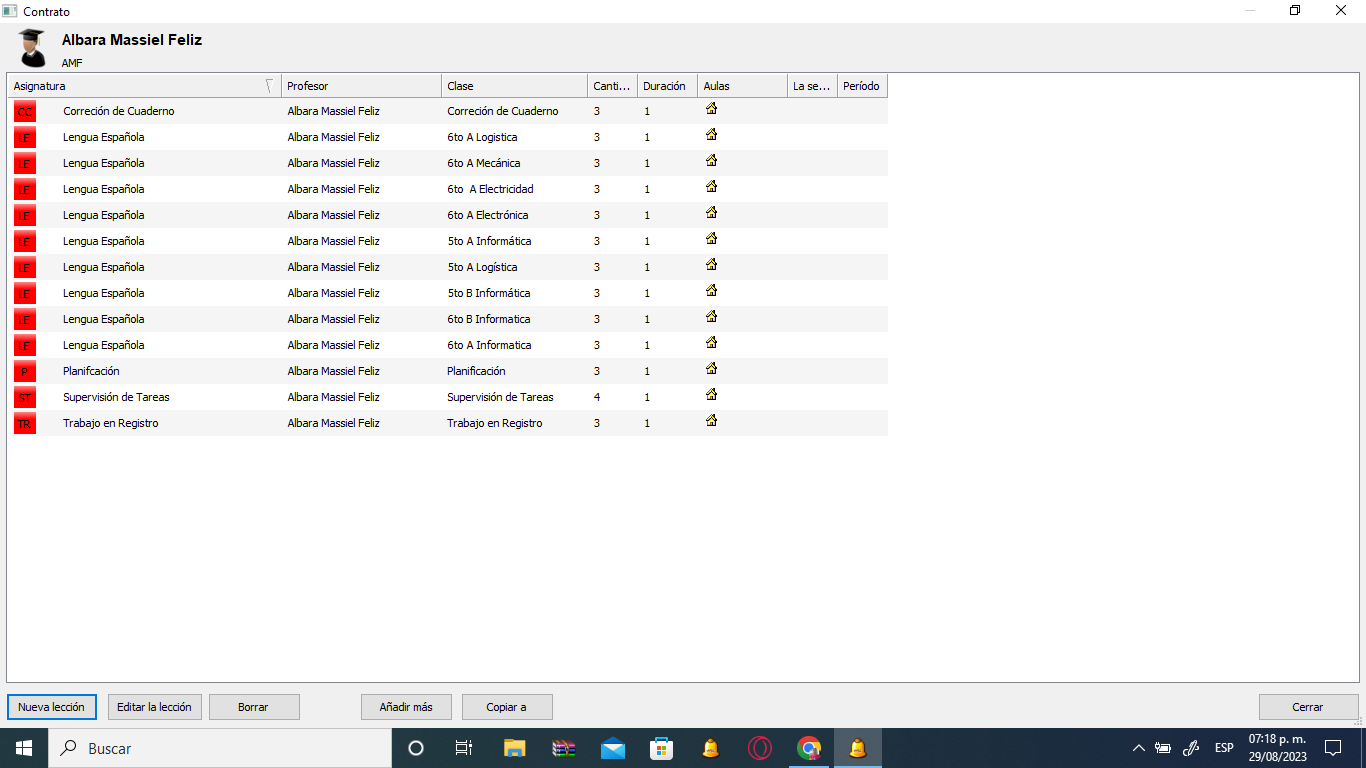The width and height of the screenshot is (1366, 768).
Task: Click the teacher graduate avatar icon
Action: 32,48
